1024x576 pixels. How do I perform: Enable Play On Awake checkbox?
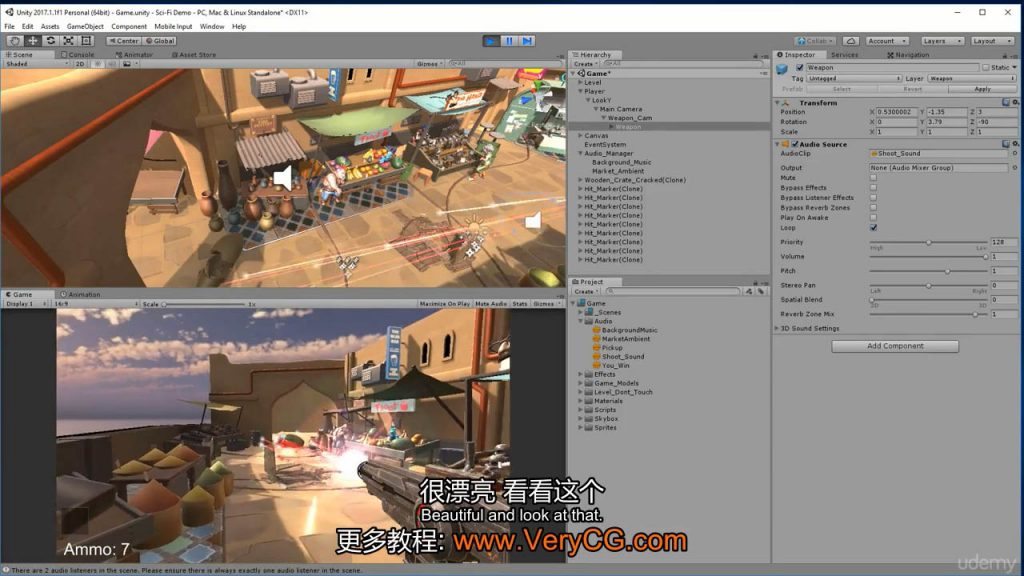[x=873, y=217]
